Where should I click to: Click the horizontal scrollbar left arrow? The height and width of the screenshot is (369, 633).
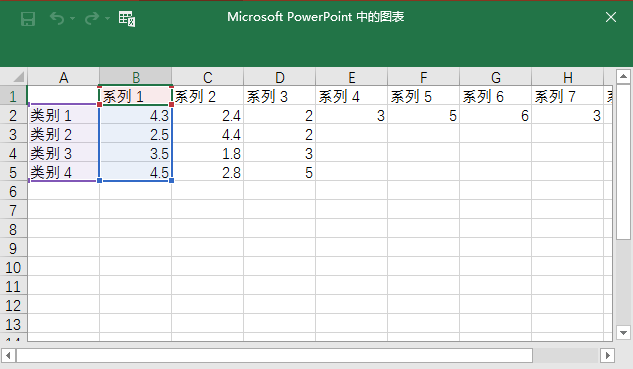(x=8, y=356)
